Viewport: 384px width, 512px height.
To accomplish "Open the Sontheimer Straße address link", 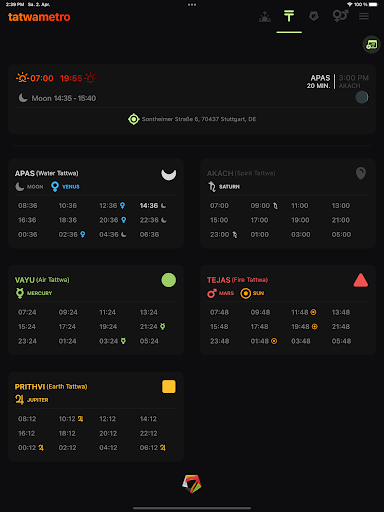I will (x=199, y=119).
